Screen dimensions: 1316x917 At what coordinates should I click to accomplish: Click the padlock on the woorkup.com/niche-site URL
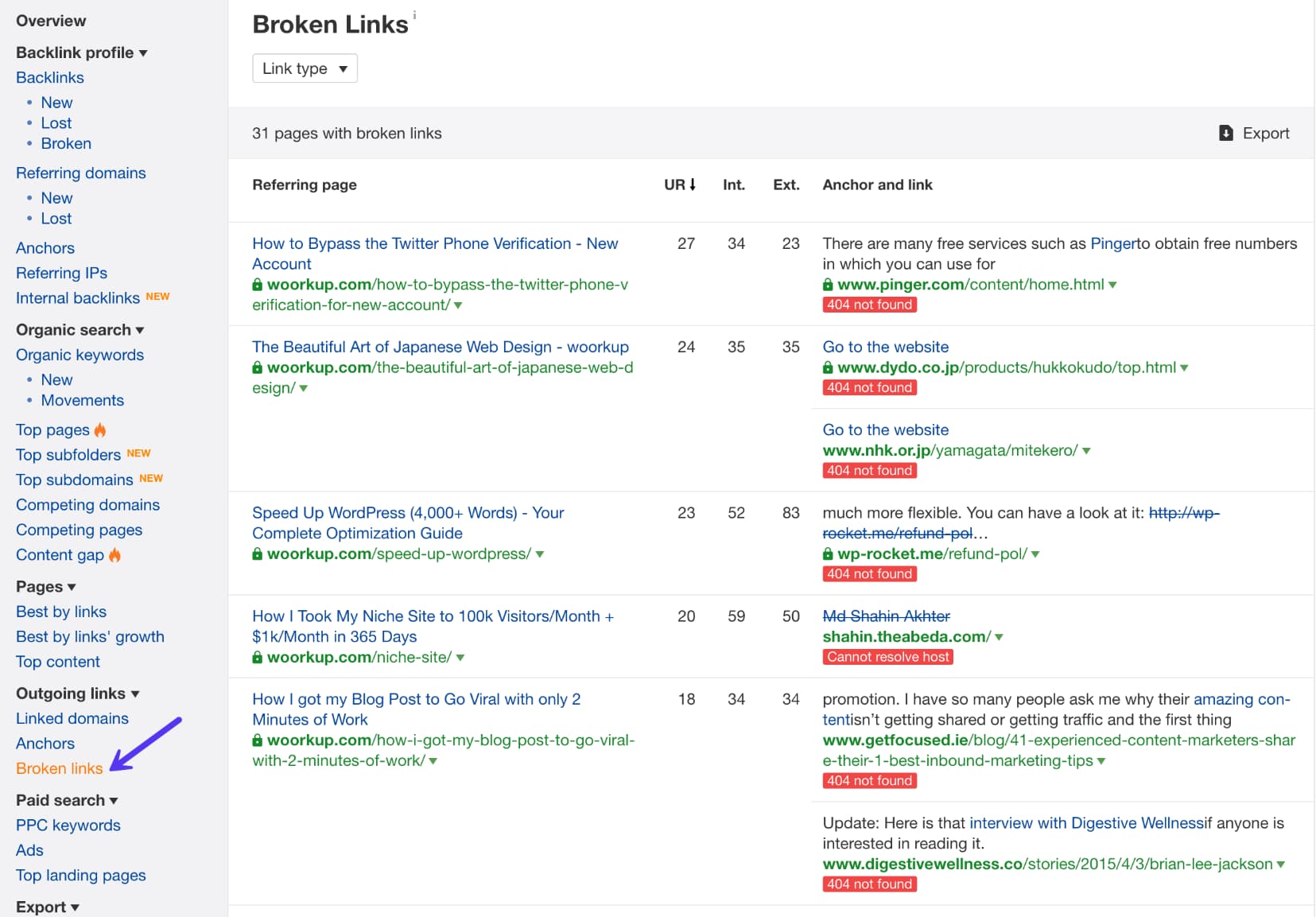(258, 657)
